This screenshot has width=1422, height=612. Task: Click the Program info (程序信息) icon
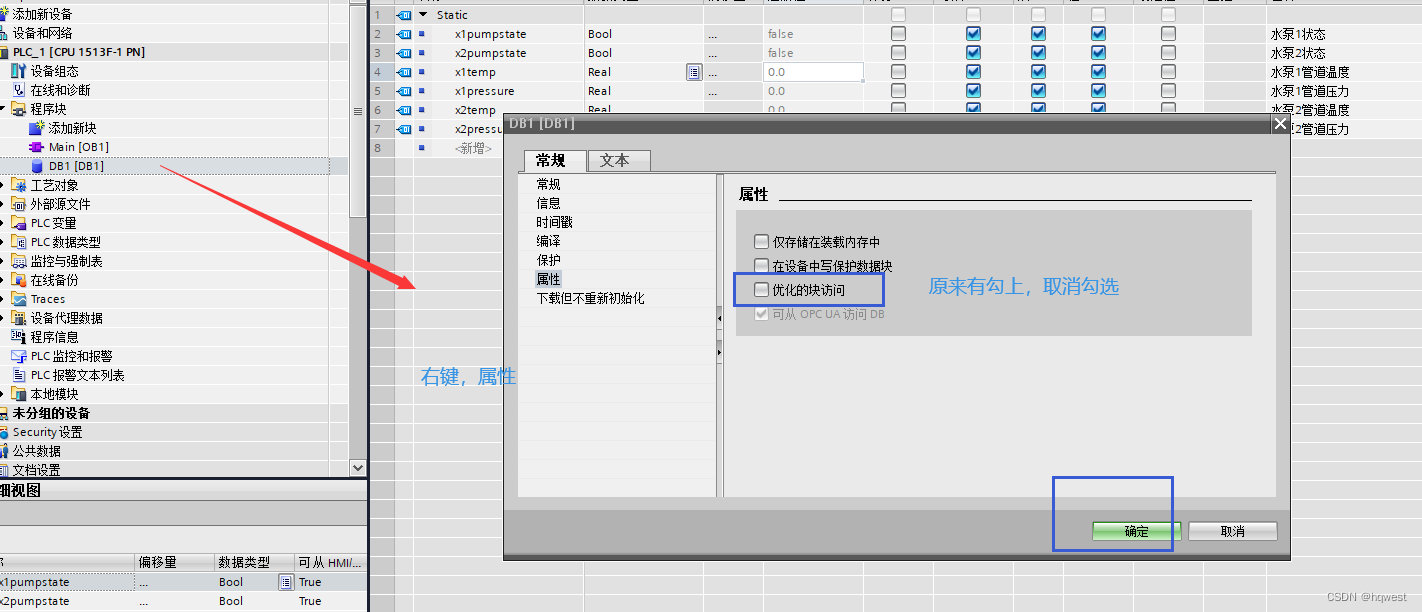(19, 337)
